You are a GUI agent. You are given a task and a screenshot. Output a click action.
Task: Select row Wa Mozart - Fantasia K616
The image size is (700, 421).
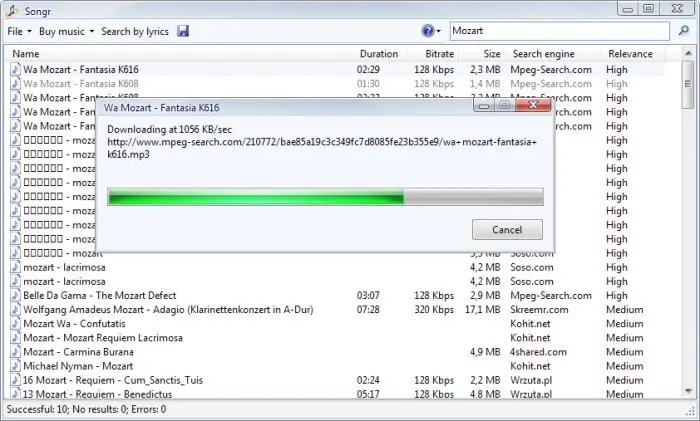(338, 70)
